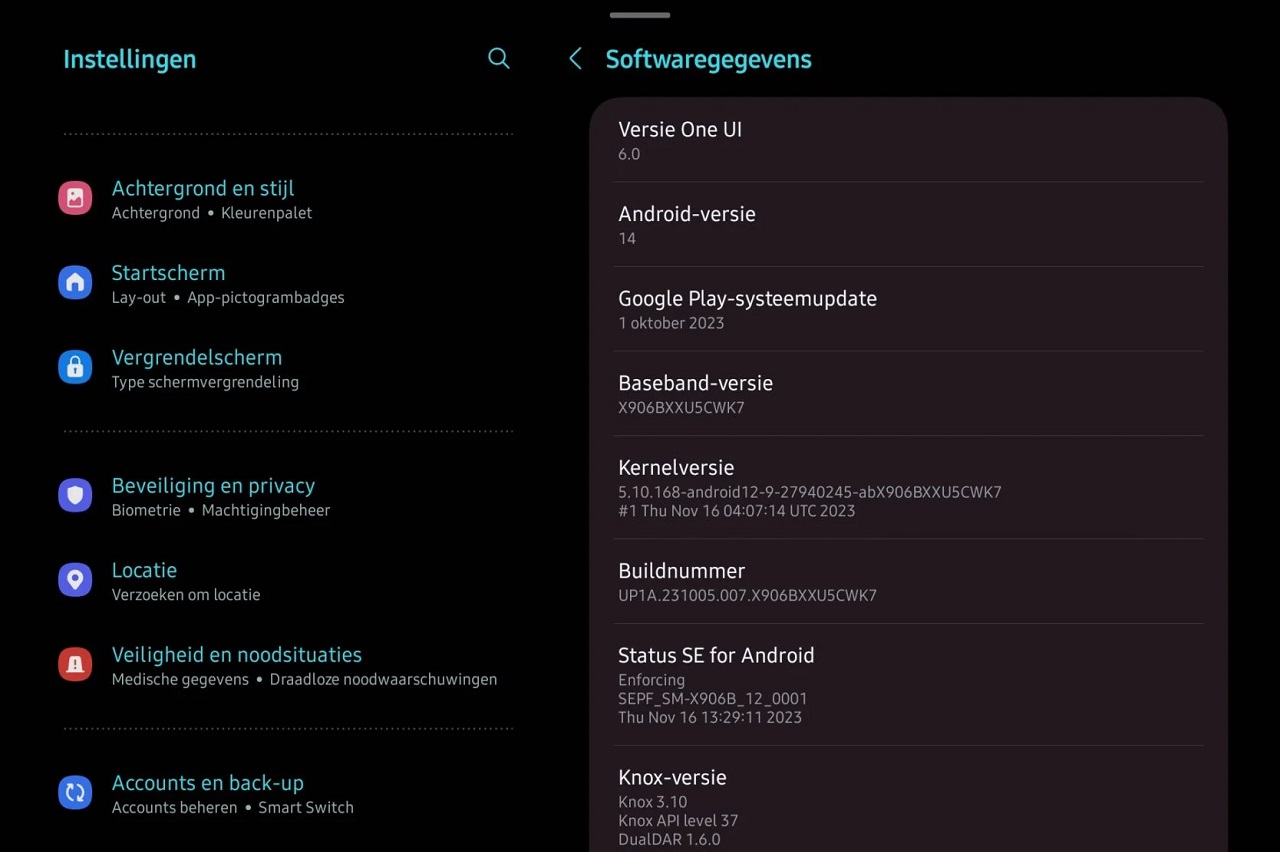Tap the Veiligheid en noodsituaties alert icon
Screen dimensions: 1280x852
click(x=75, y=664)
